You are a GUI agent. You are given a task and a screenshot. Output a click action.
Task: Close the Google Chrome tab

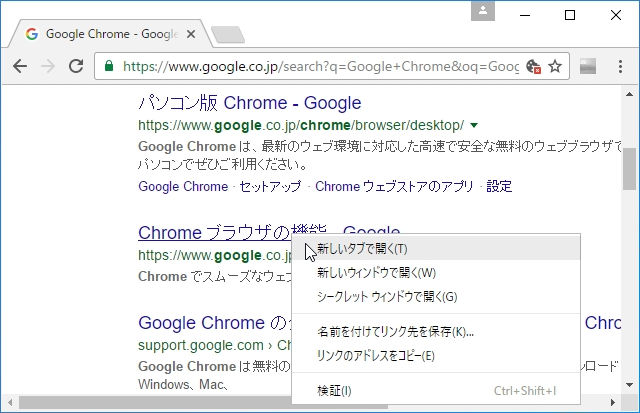[191, 34]
